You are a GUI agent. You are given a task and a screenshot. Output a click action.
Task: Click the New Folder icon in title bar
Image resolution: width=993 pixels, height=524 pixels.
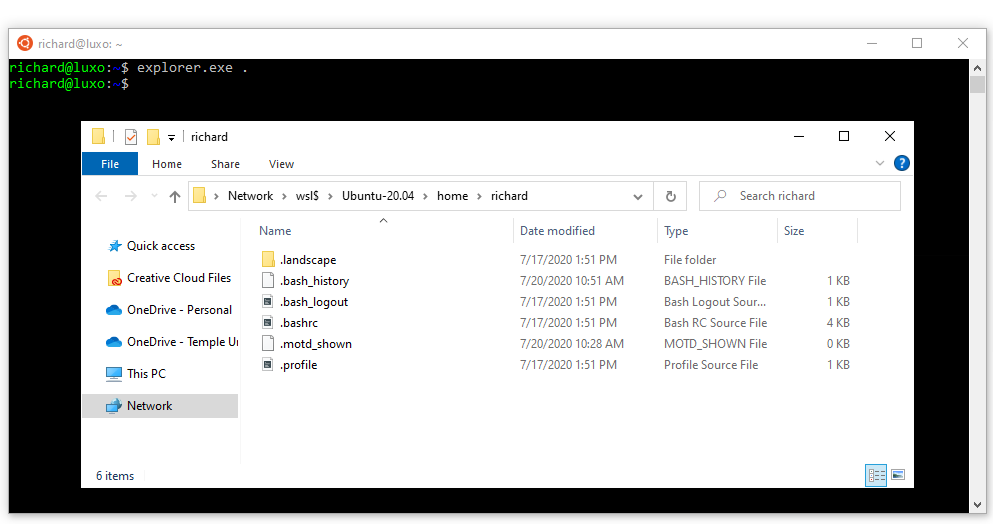[153, 137]
